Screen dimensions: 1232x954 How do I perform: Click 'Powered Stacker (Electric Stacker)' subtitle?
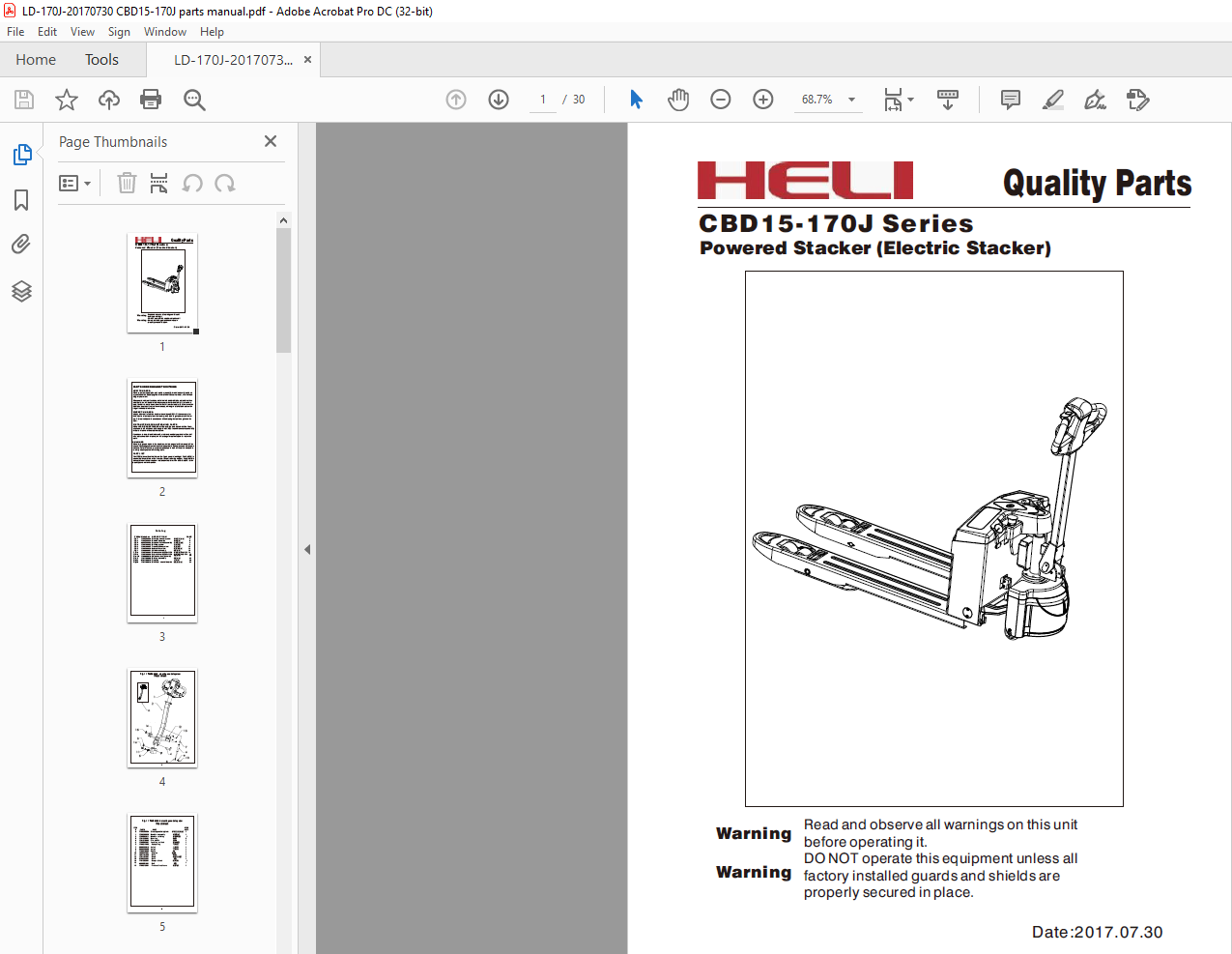(875, 248)
